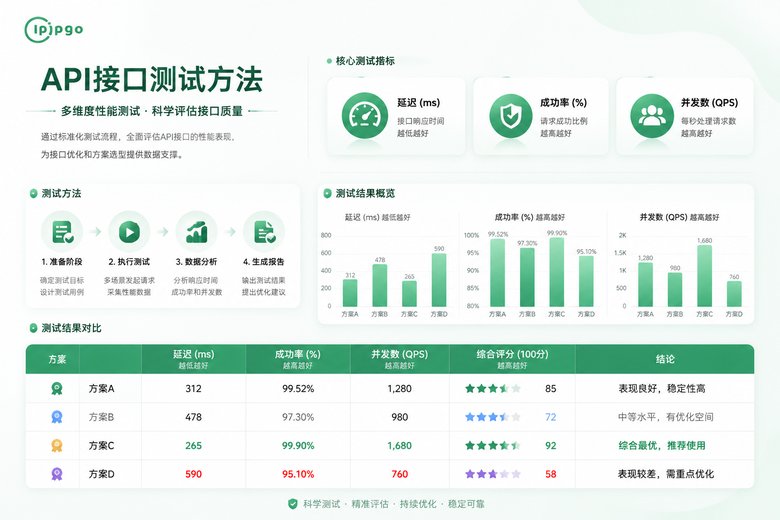The width and height of the screenshot is (780, 520).
Task: Click the 4. 生成报告 step label
Action: click(264, 262)
